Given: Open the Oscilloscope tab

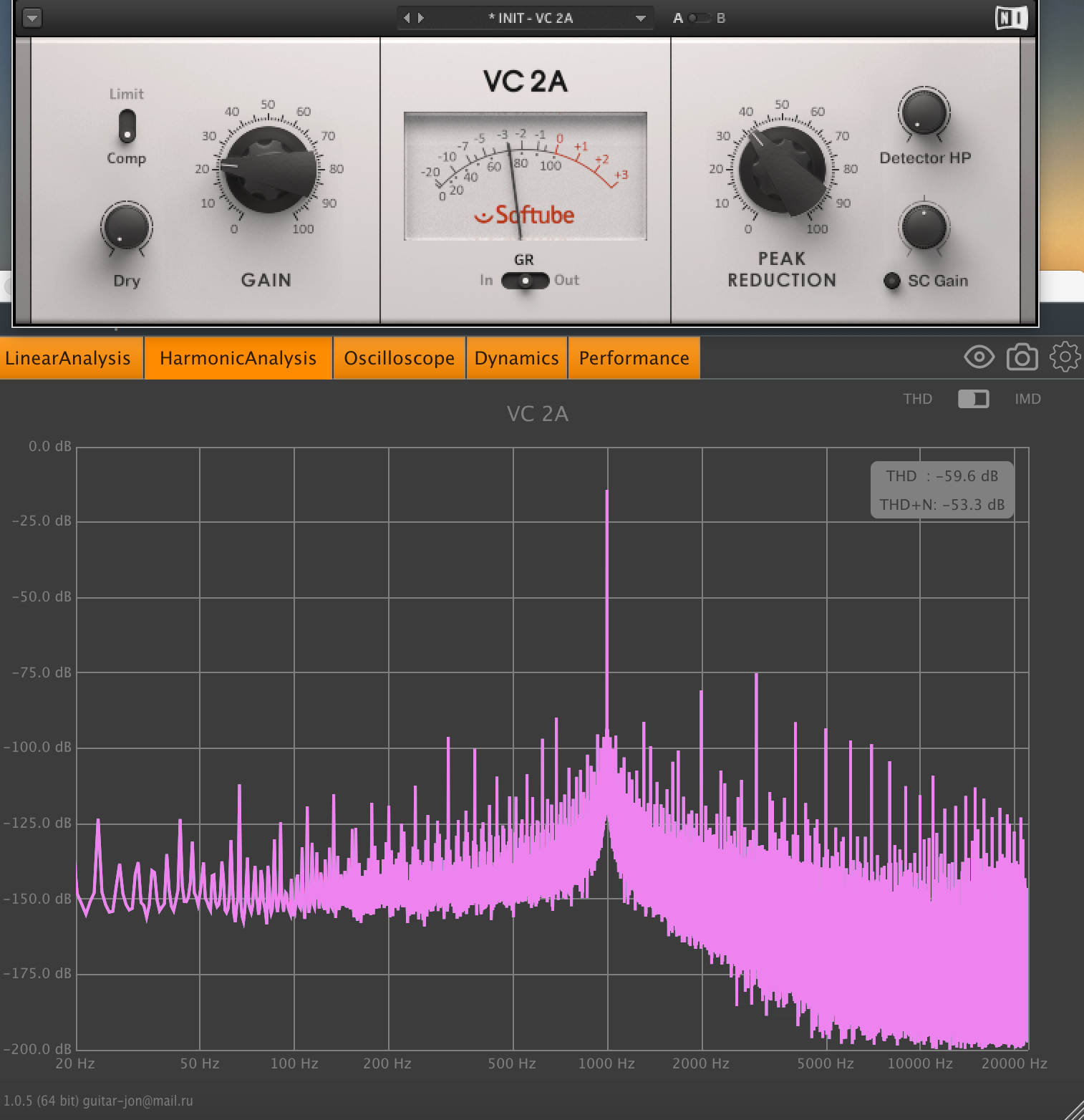Looking at the screenshot, I should 400,358.
